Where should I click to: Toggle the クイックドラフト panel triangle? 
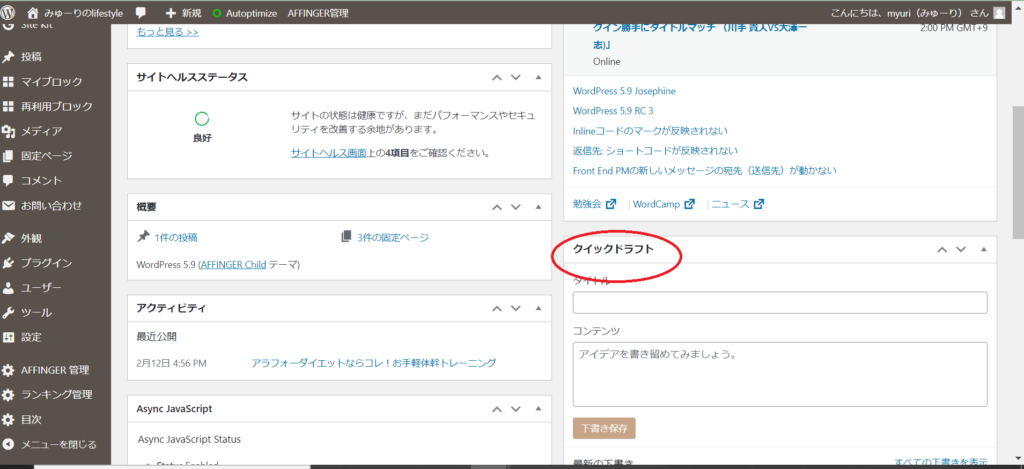984,249
